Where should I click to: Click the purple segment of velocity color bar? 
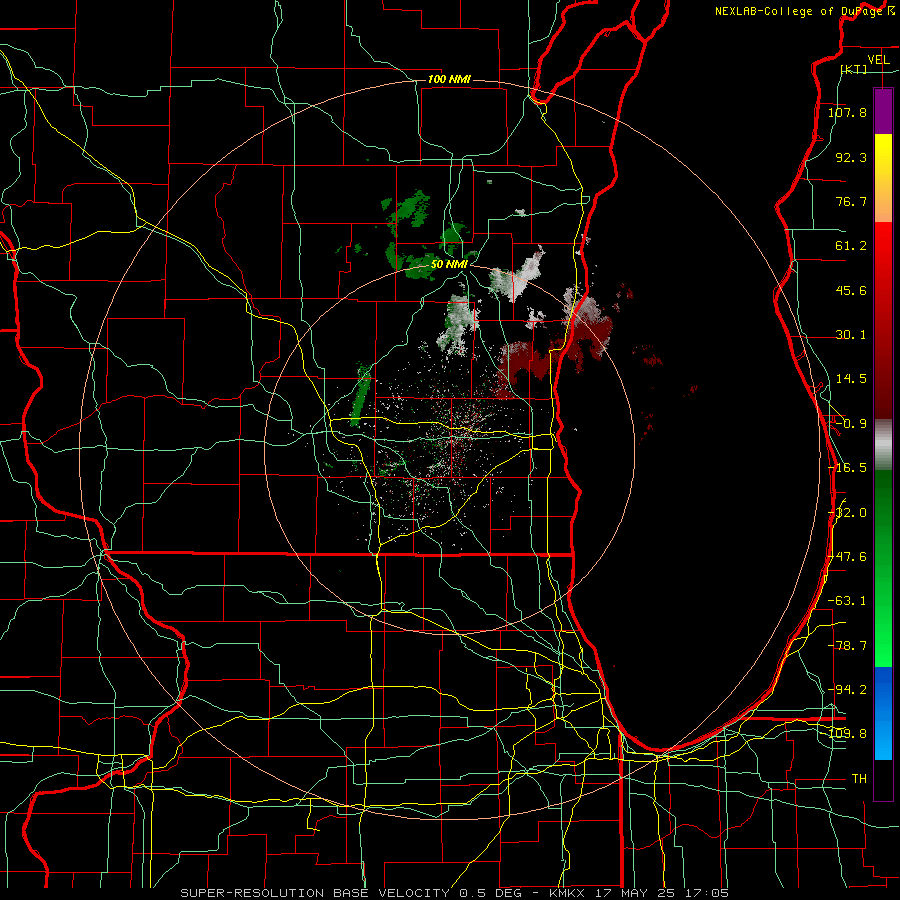tap(883, 111)
